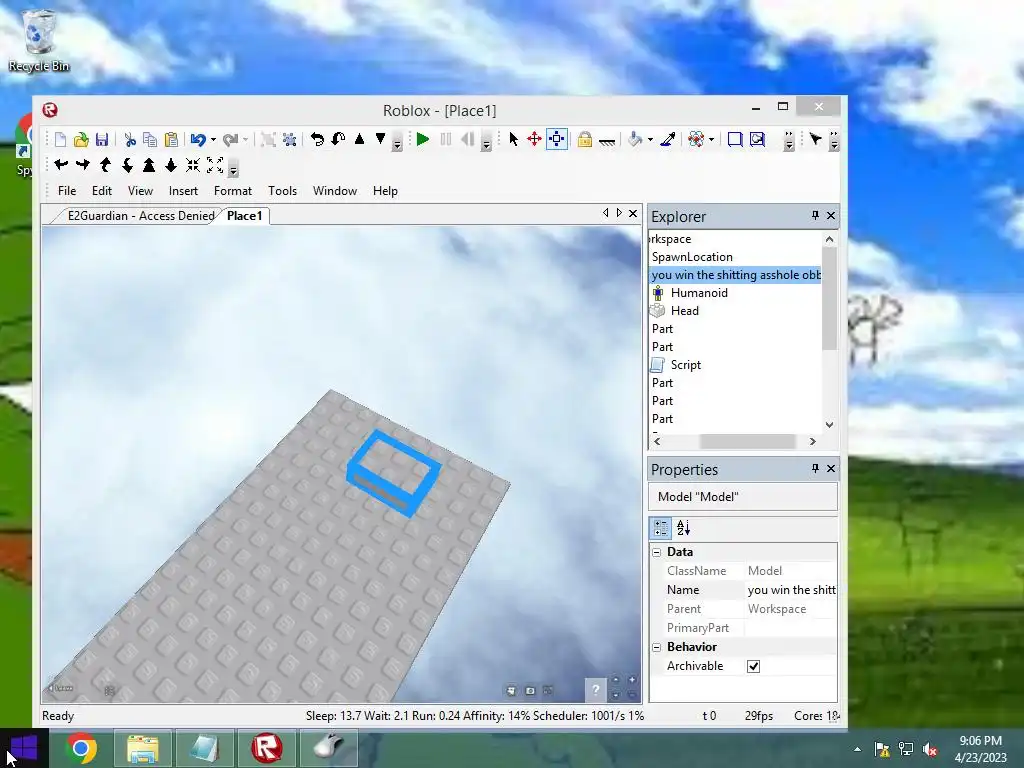The width and height of the screenshot is (1024, 768).
Task: Open the File menu
Action: point(67,191)
